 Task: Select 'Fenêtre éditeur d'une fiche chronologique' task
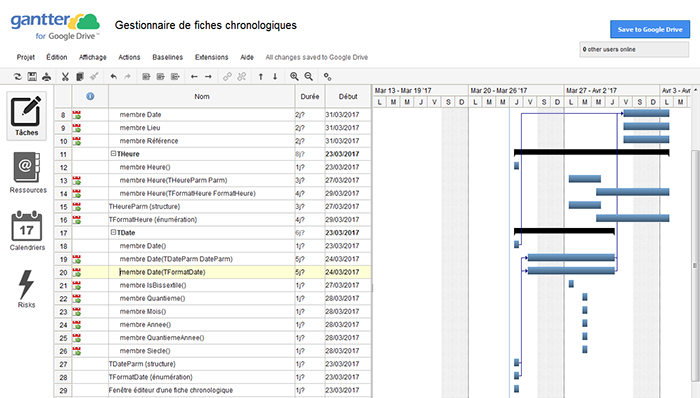click(x=171, y=390)
